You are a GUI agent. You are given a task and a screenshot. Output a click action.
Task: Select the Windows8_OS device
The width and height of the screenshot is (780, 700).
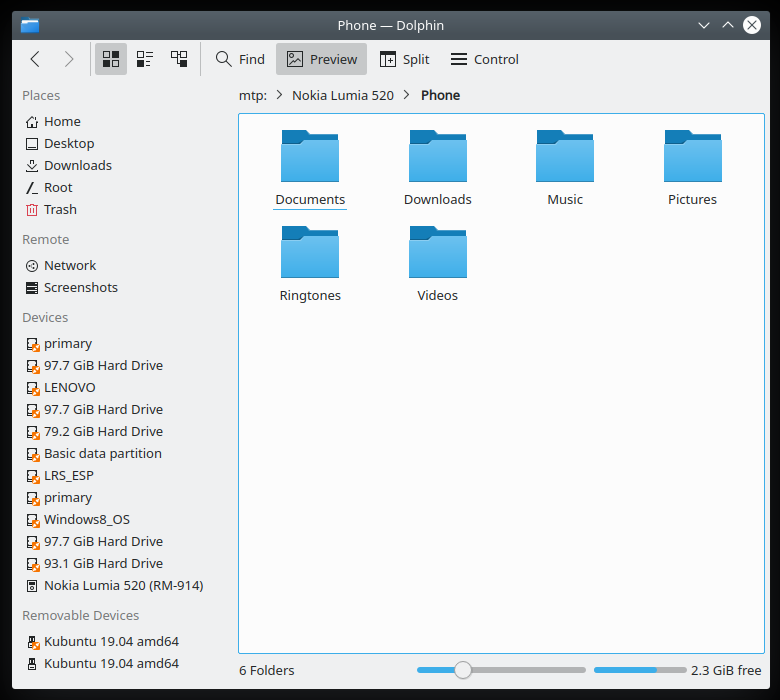coord(86,519)
